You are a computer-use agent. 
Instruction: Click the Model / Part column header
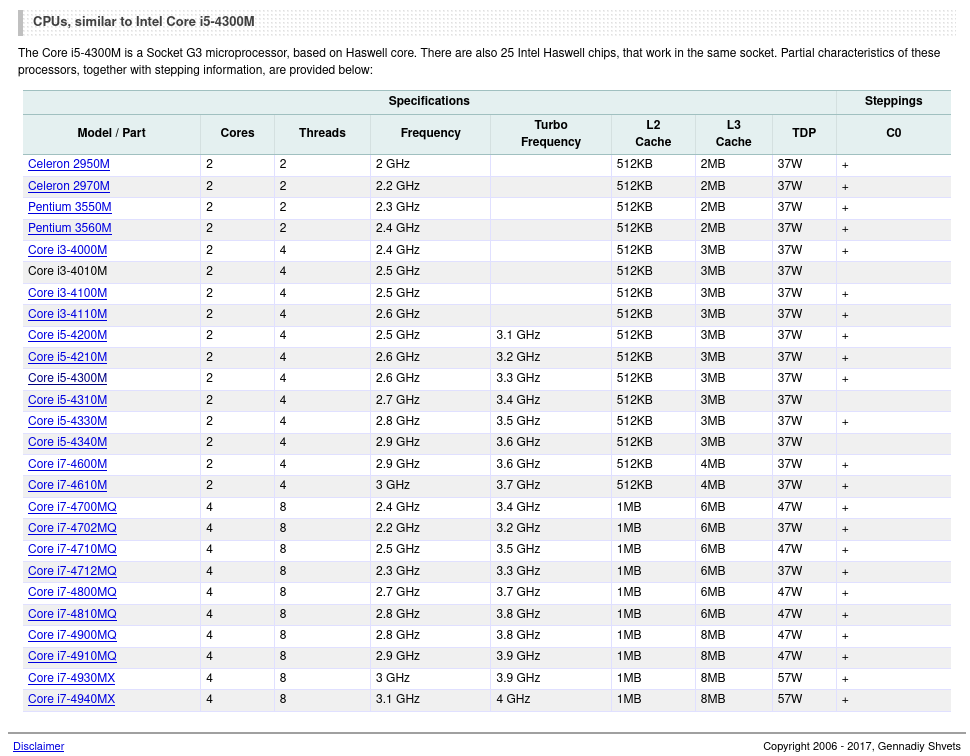[111, 133]
